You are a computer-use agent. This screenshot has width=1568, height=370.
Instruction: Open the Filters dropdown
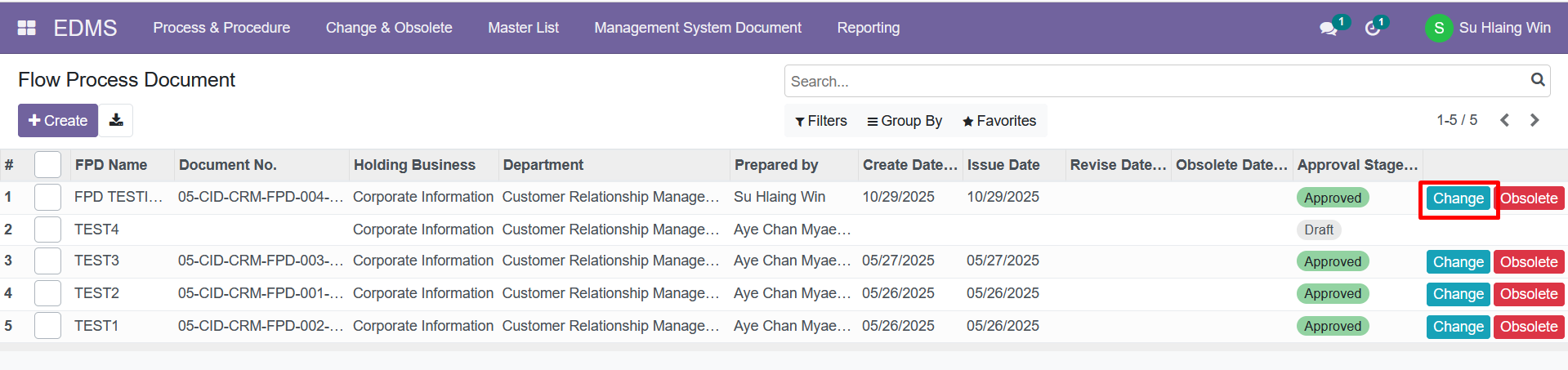821,121
